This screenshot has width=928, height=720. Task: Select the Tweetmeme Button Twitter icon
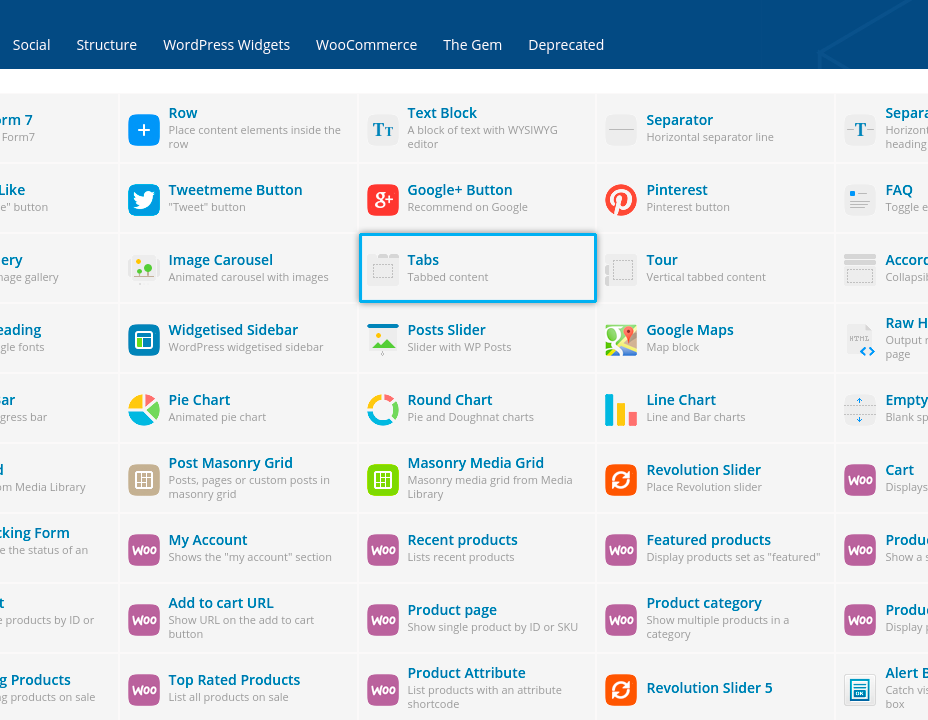pyautogui.click(x=144, y=200)
